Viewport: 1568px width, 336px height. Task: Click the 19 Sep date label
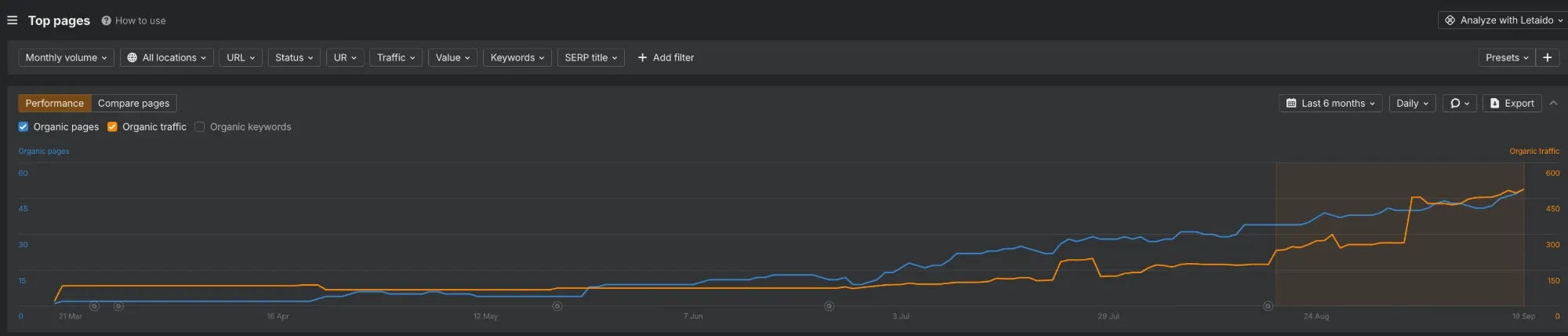[1523, 316]
